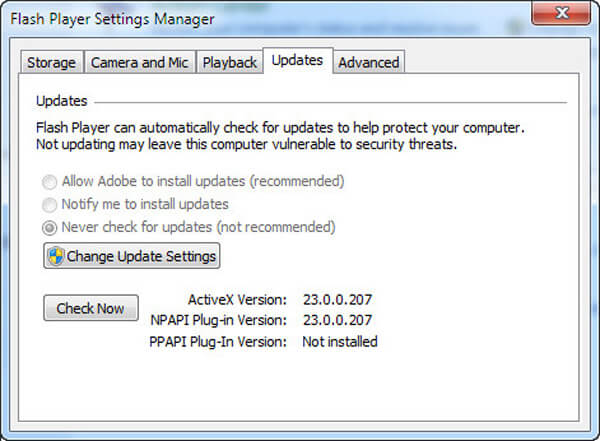Click the Allow Adobe to install updates label
The image size is (600, 441).
click(203, 181)
